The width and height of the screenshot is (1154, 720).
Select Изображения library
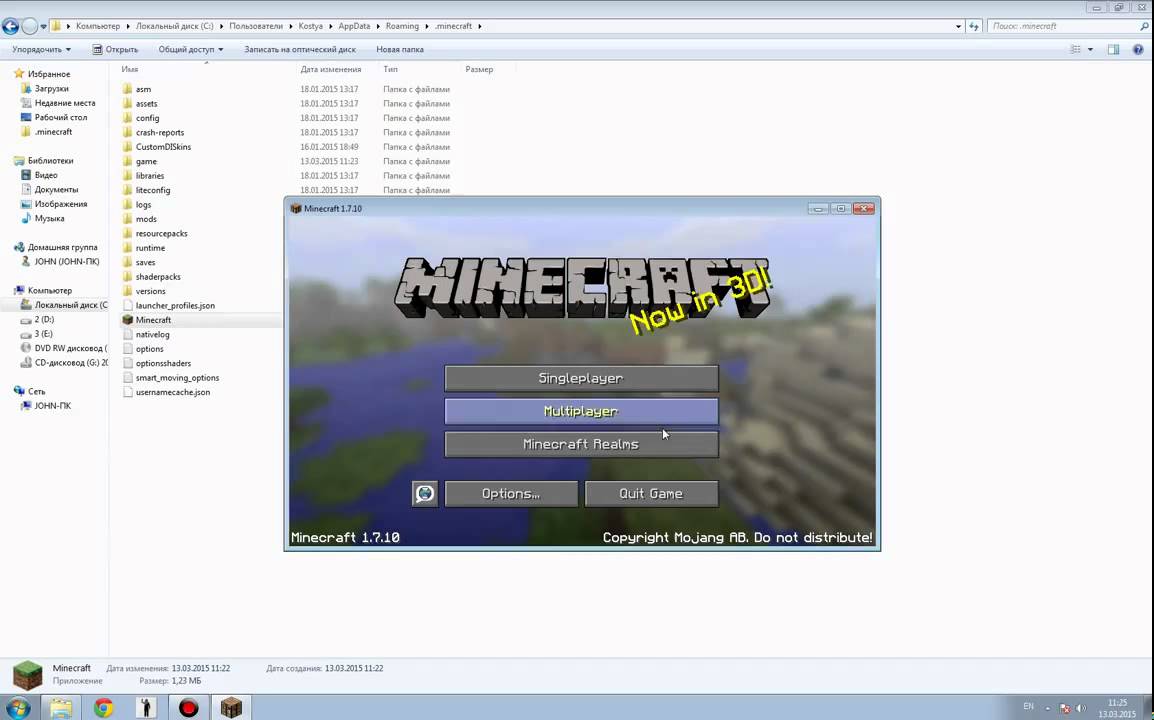tap(60, 204)
